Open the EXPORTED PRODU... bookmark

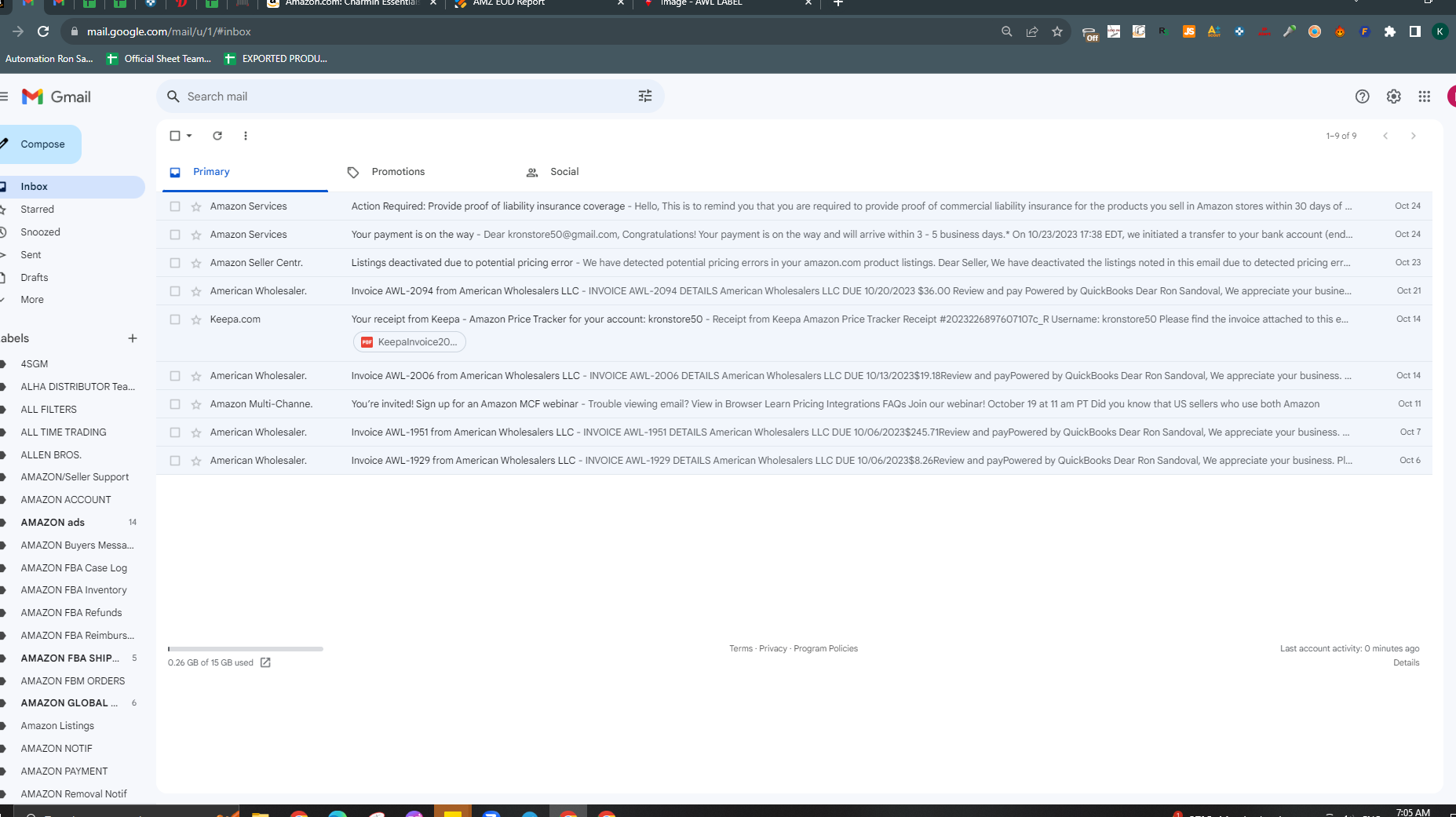(x=276, y=59)
